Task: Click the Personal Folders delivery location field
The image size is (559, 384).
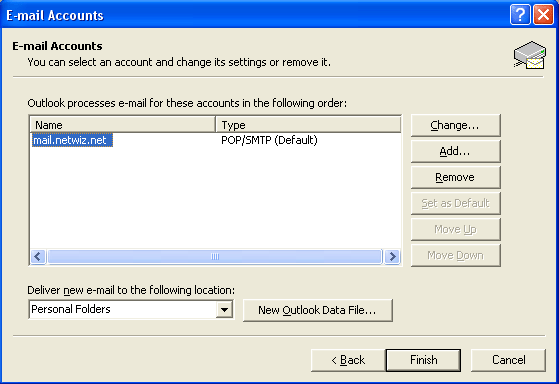Action: click(131, 309)
